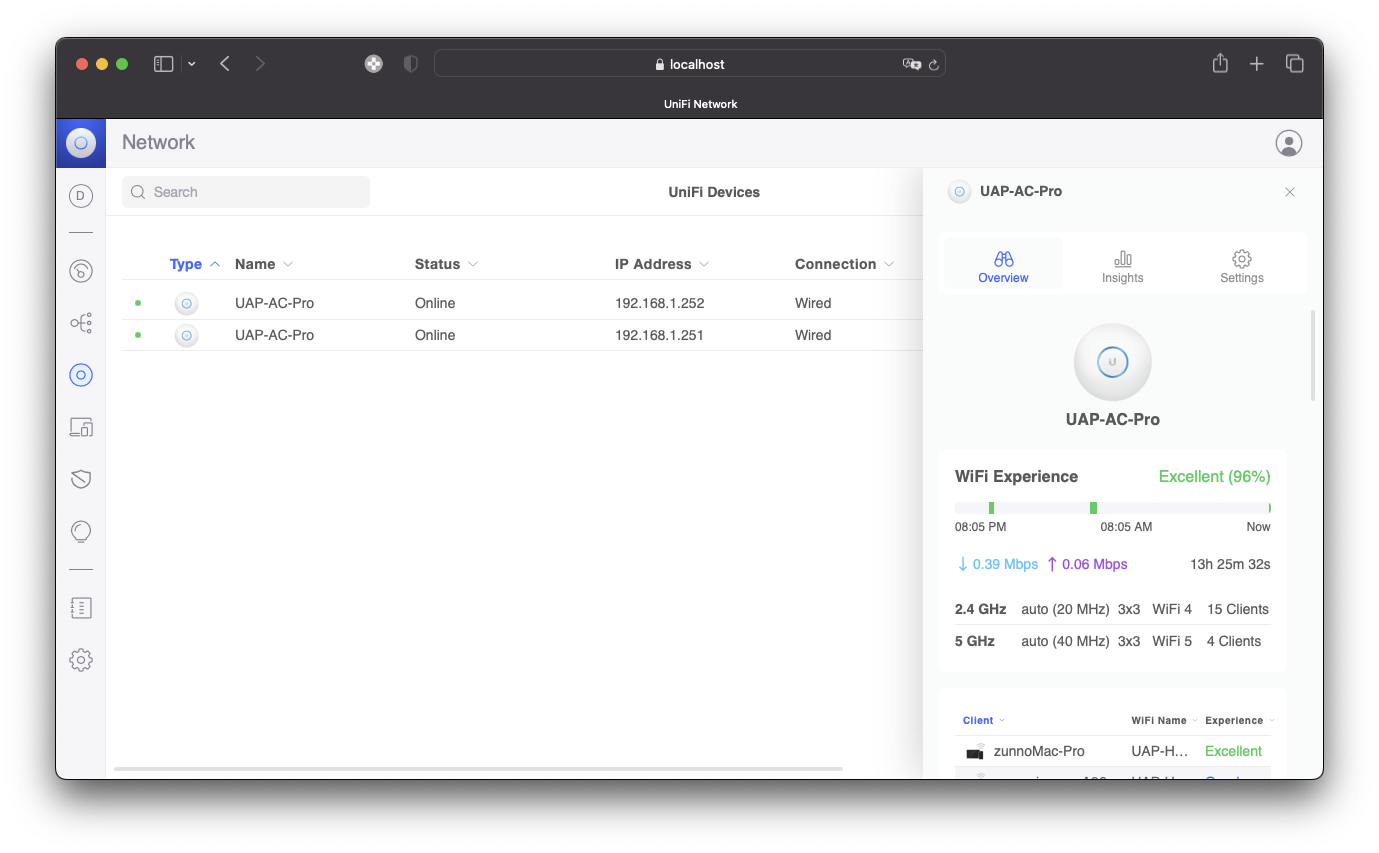Open the Client Devices icon in the sidebar

click(x=81, y=428)
